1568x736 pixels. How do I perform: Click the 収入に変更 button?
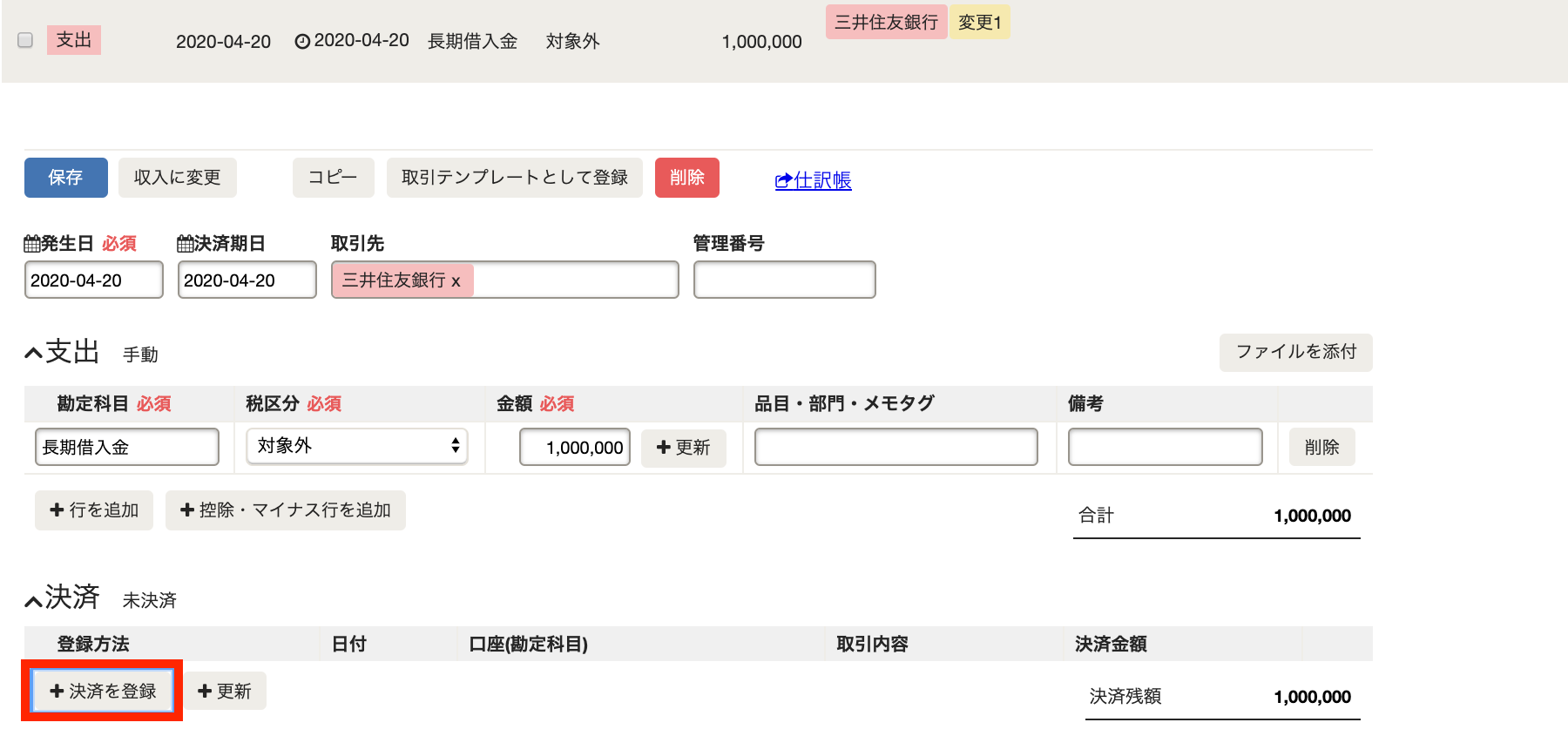[178, 178]
